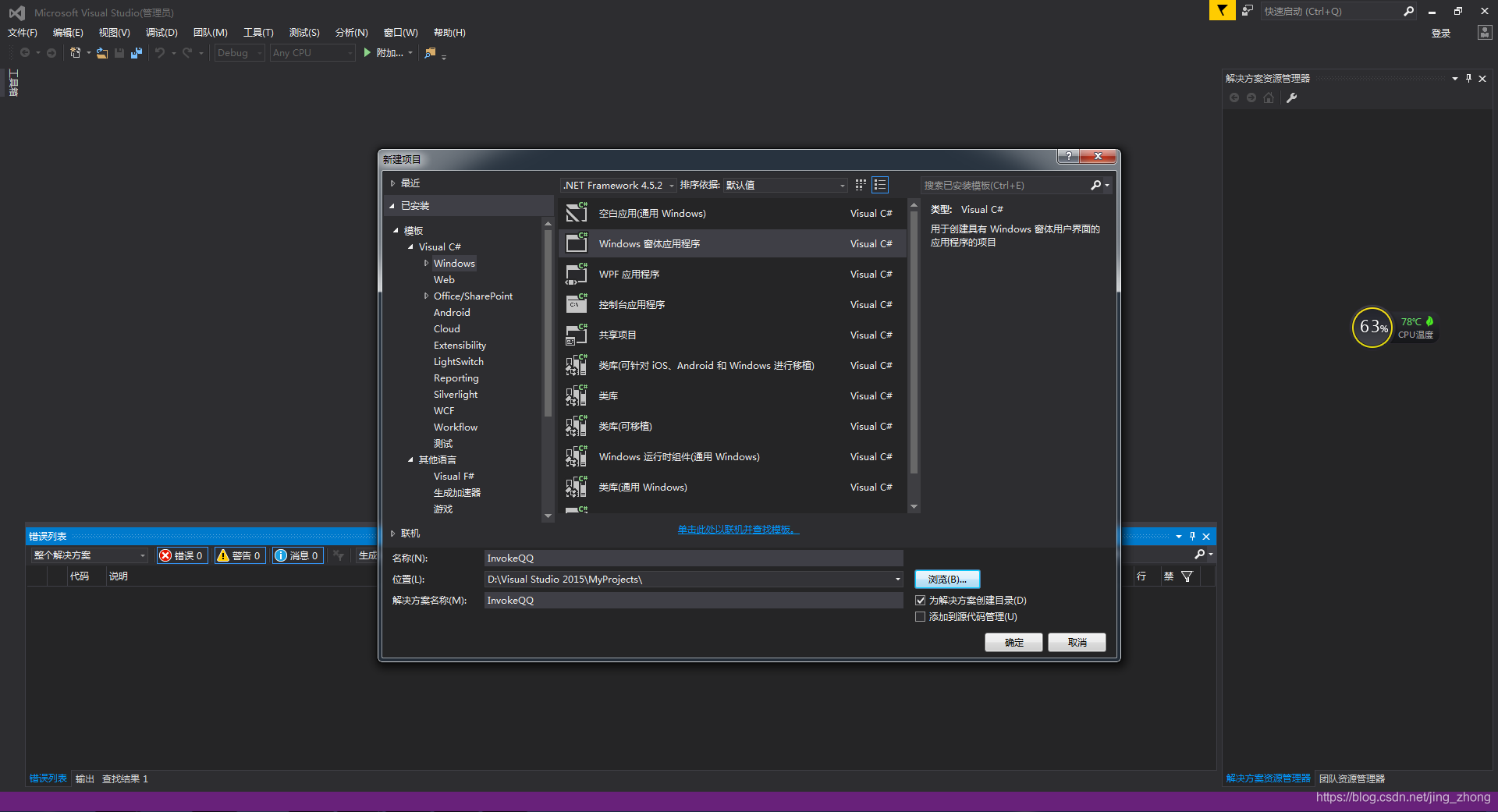The image size is (1498, 812).
Task: Collapse the Other Languages tree node
Action: 410,460
